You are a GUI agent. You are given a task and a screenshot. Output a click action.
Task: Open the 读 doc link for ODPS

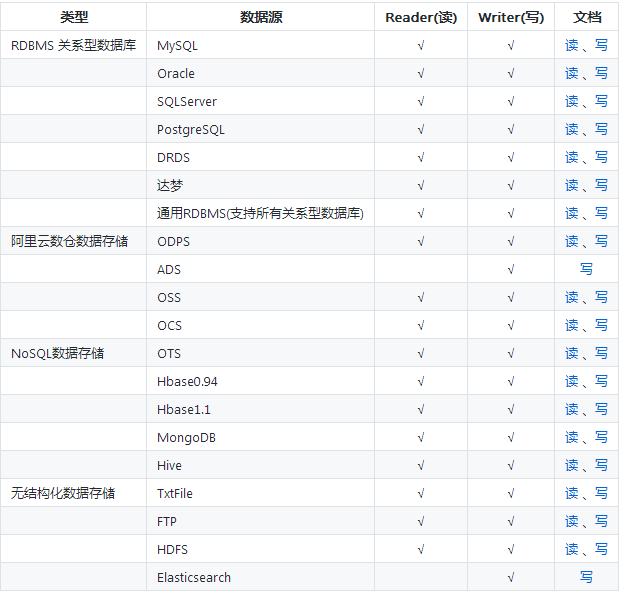pos(572,241)
